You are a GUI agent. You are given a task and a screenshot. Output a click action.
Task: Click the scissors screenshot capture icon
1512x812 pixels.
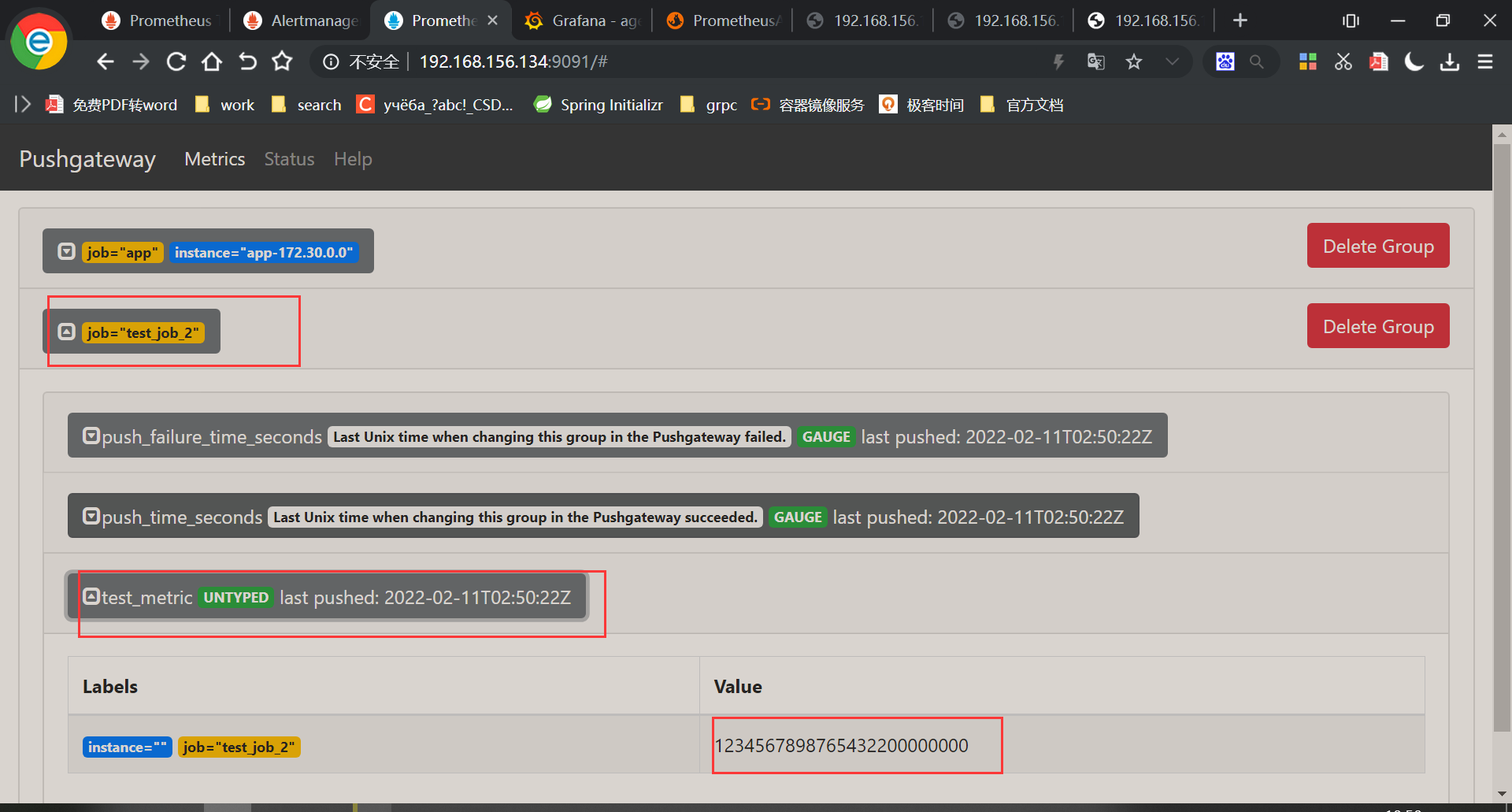1343,61
